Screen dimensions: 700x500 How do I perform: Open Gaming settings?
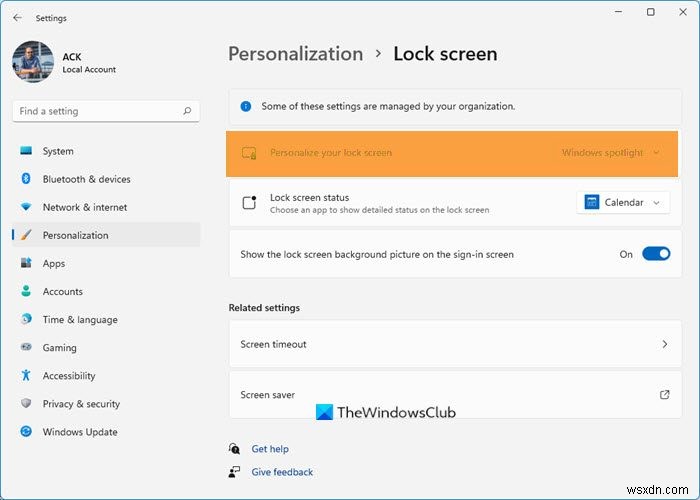pos(106,347)
